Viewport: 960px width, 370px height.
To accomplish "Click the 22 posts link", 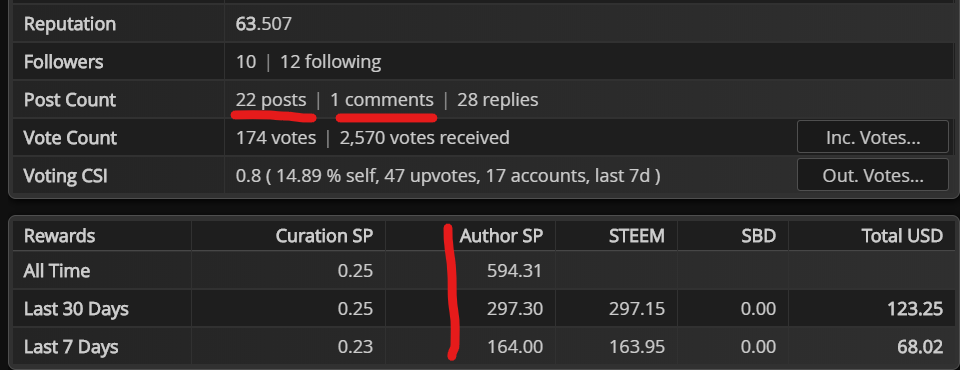I will [271, 100].
